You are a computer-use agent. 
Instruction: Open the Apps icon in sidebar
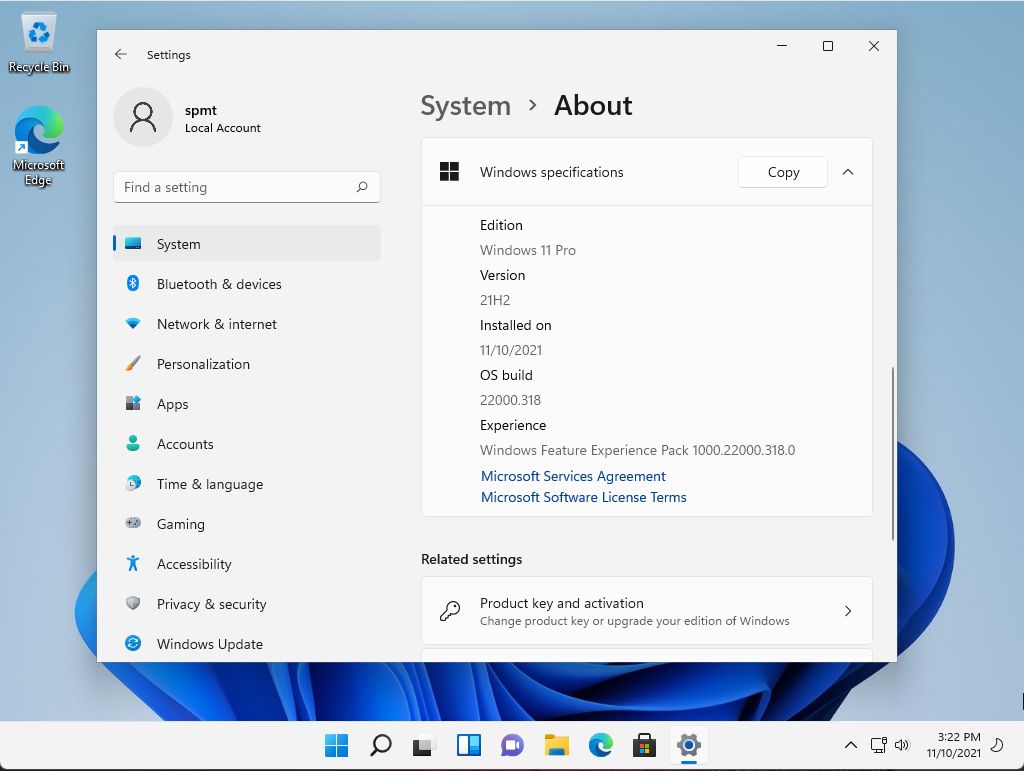click(133, 403)
